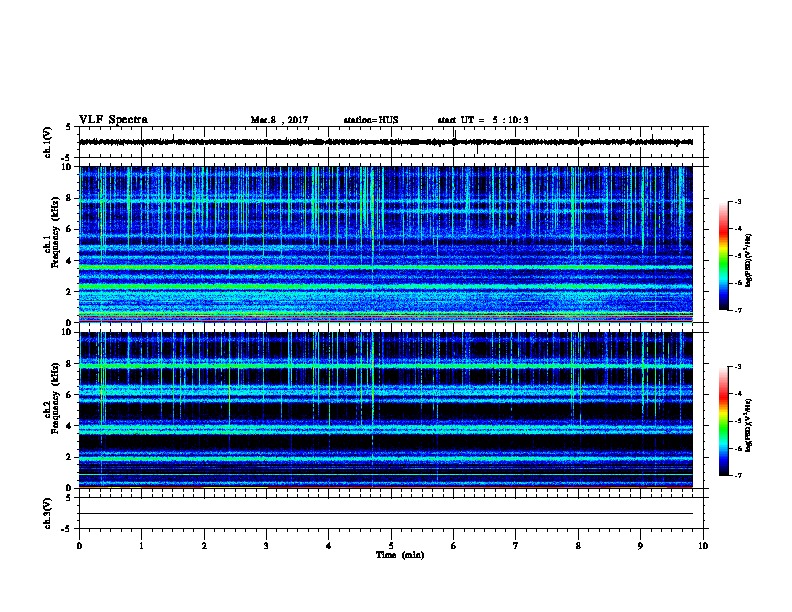
Task: Click tick label "4" on the time axis
Action: (329, 545)
